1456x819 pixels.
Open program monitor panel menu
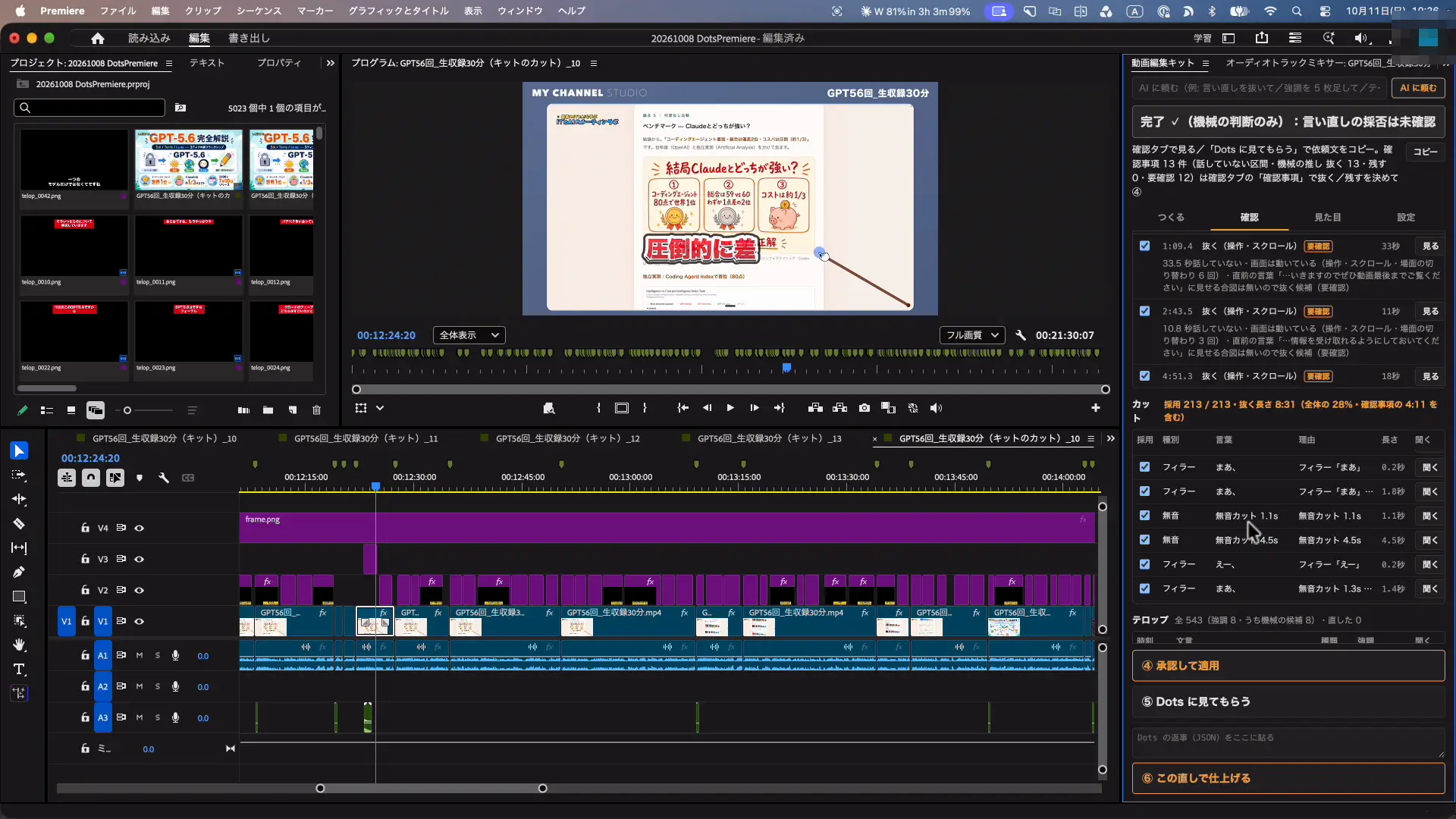coord(594,63)
